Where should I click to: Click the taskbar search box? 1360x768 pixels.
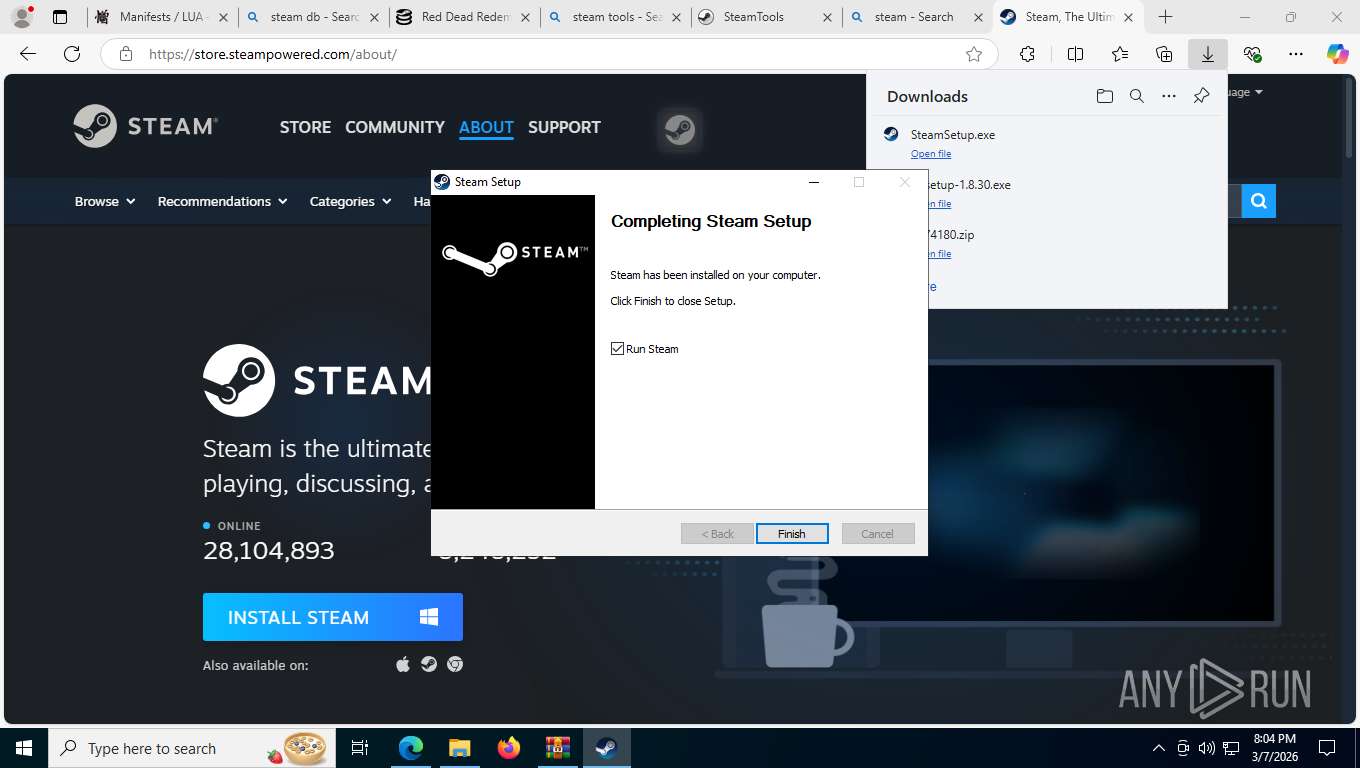coord(193,748)
